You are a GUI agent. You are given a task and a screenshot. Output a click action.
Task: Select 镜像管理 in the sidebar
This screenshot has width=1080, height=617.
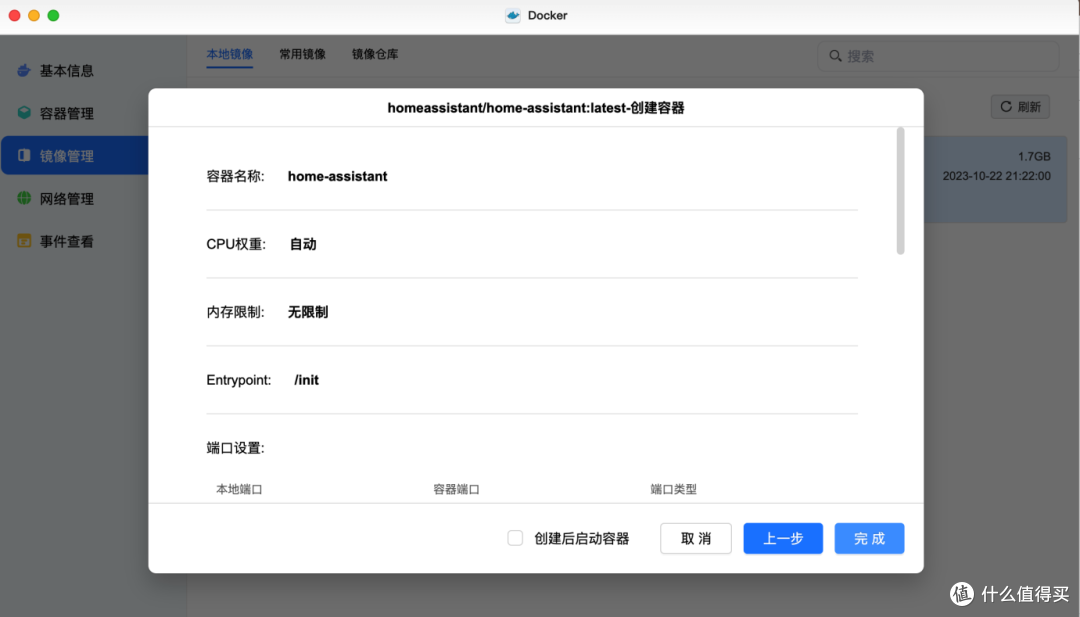click(74, 156)
